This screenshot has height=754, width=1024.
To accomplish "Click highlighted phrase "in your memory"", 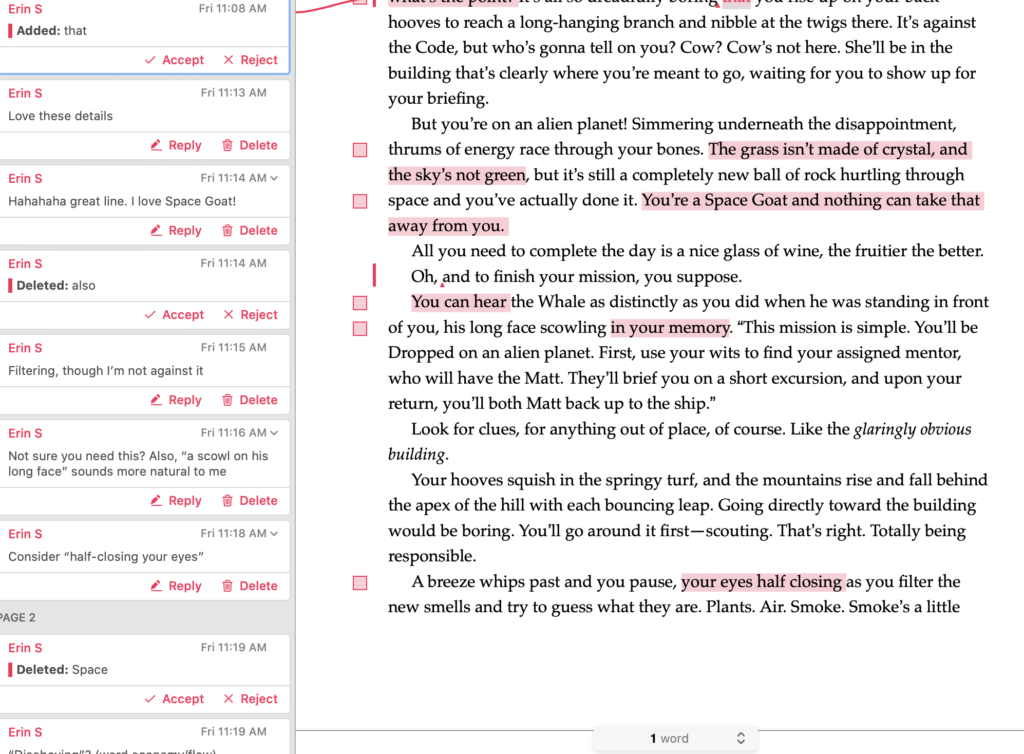I will pos(670,327).
